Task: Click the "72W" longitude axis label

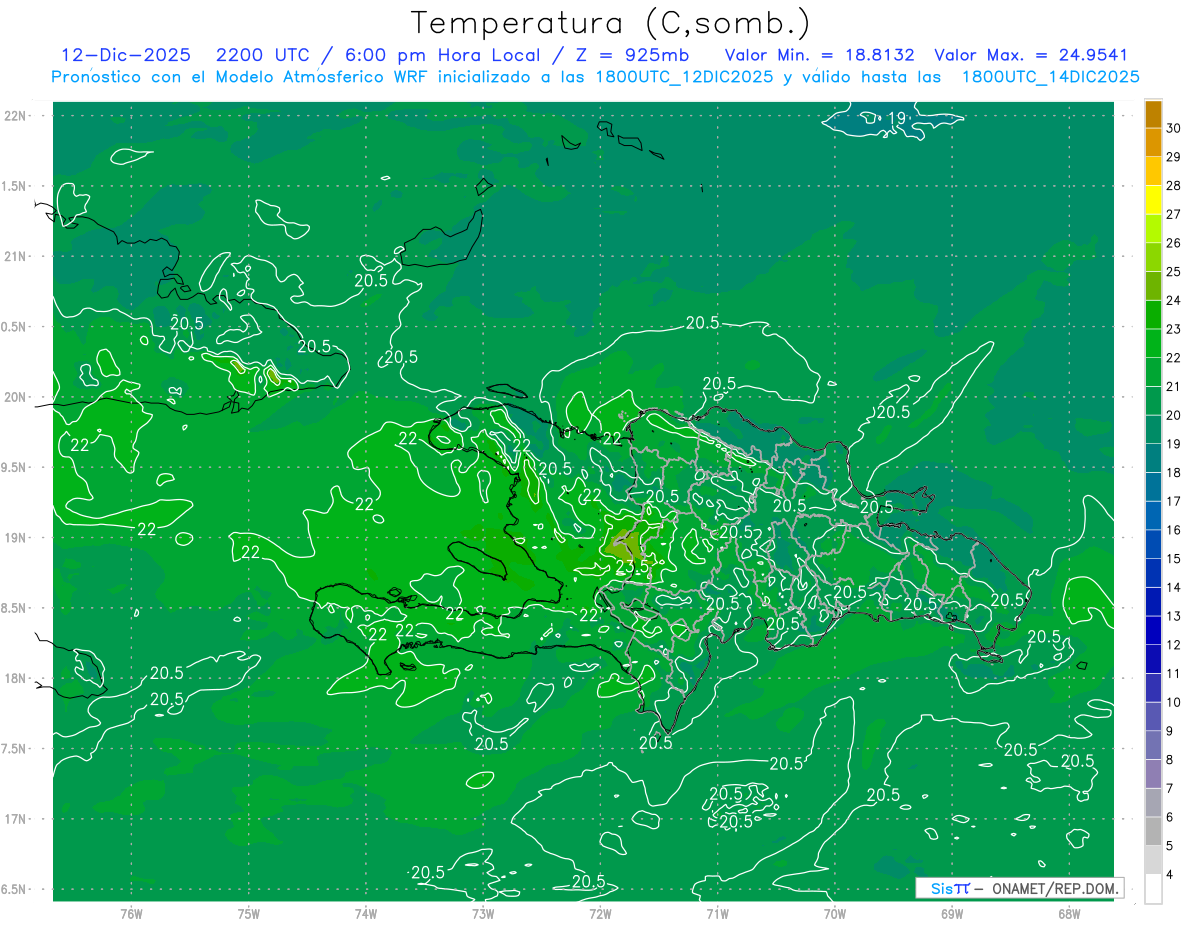Action: click(600, 913)
